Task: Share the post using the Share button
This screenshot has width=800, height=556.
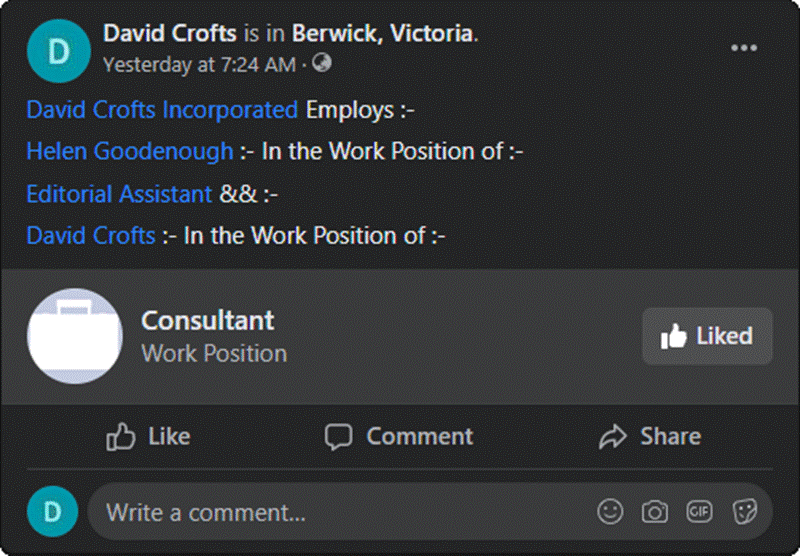Action: tap(650, 437)
